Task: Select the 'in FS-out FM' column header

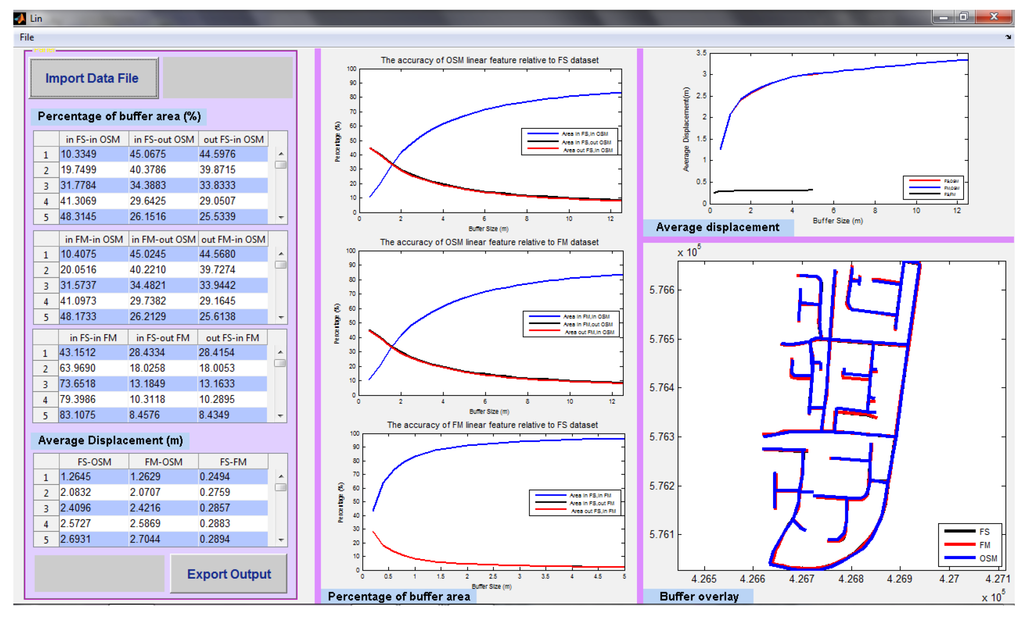Action: click(x=163, y=338)
